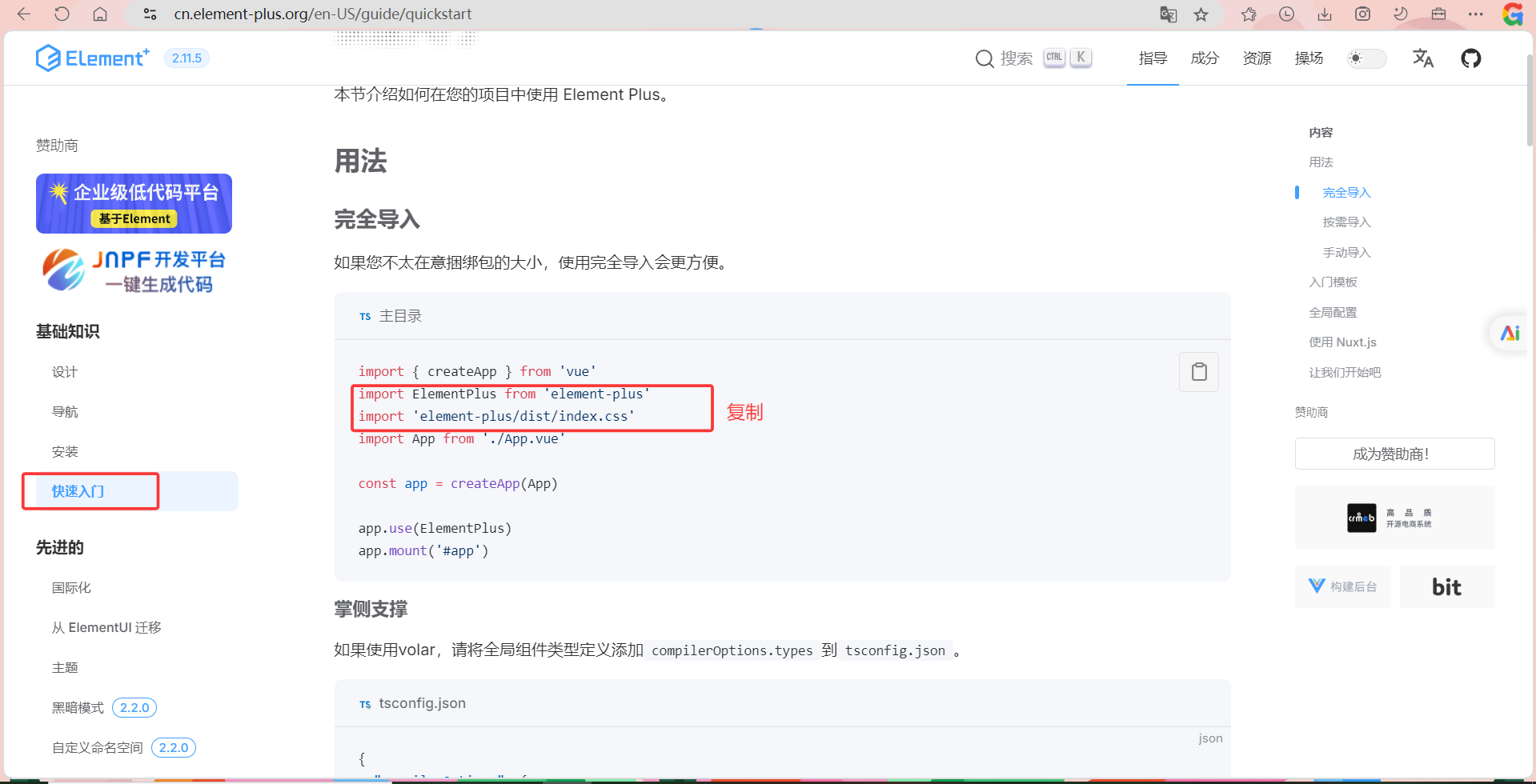Image resolution: width=1536 pixels, height=784 pixels.
Task: Jump to 用法 in the contents list
Action: tap(1321, 162)
